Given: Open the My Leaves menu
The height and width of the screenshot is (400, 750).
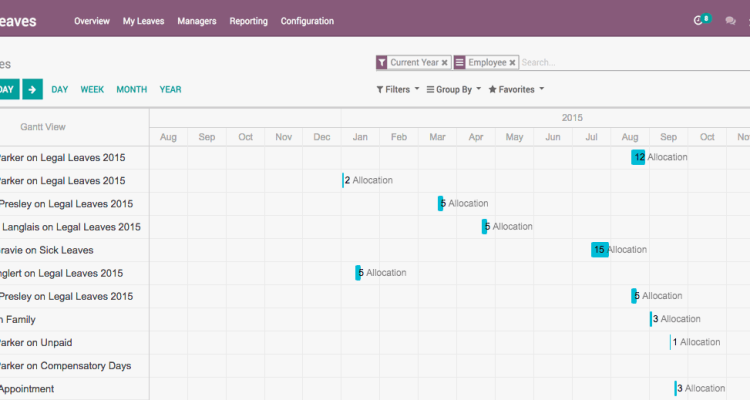Looking at the screenshot, I should (x=143, y=21).
